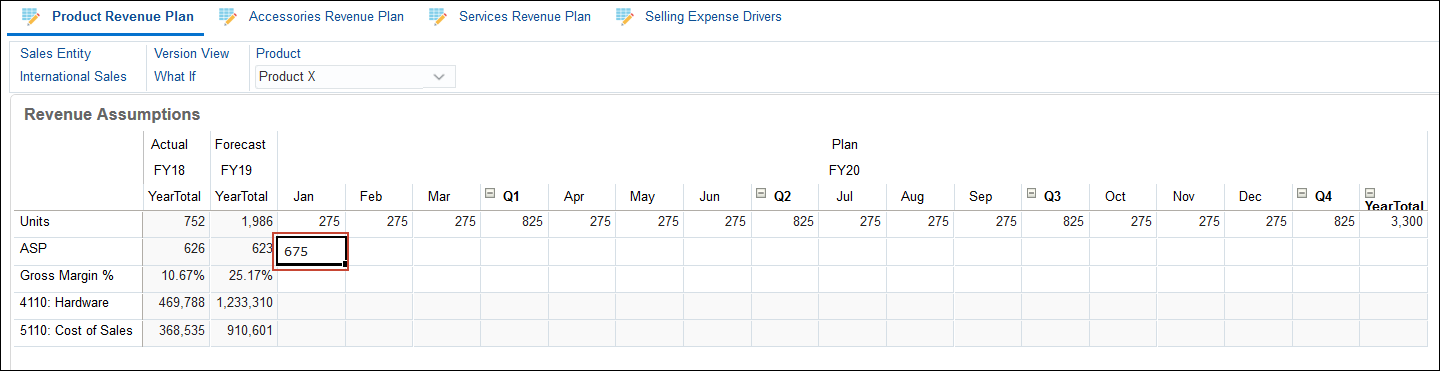The height and width of the screenshot is (371, 1440).
Task: Click the What If link
Action: pyautogui.click(x=175, y=76)
